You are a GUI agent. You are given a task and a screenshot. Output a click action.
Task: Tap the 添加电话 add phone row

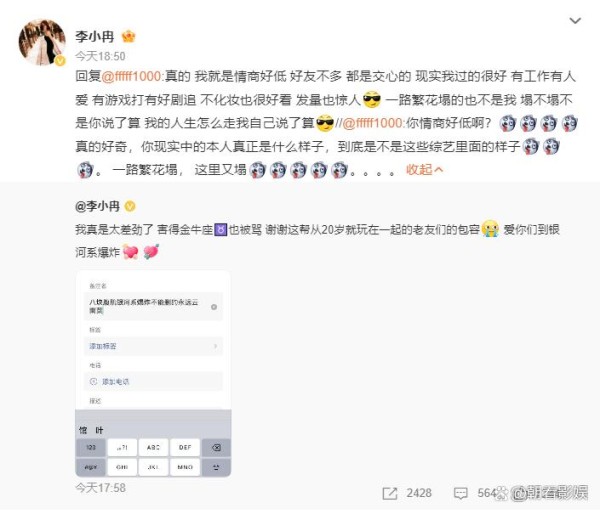tap(153, 382)
